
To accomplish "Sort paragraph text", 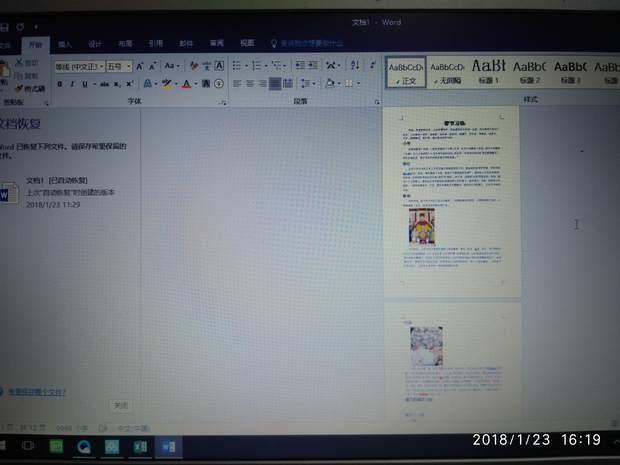I will pos(355,65).
